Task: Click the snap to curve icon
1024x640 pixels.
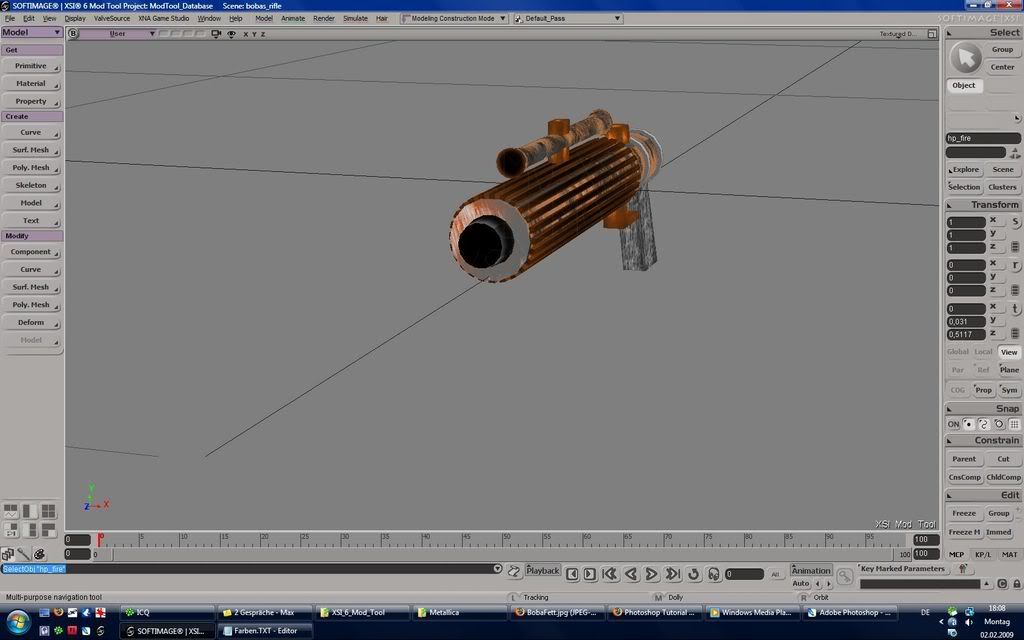Action: click(x=984, y=424)
